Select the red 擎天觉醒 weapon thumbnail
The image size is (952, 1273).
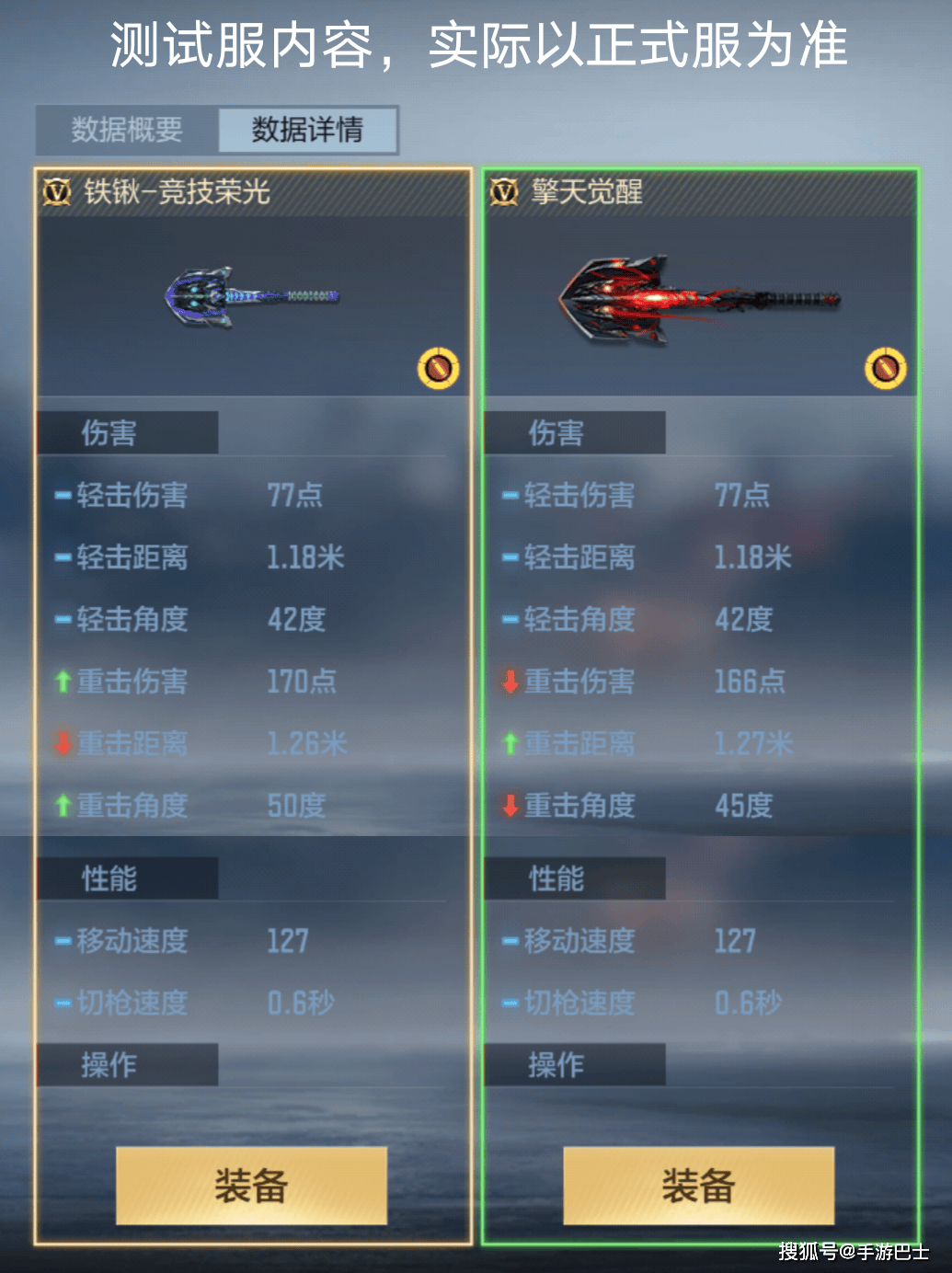coord(699,299)
